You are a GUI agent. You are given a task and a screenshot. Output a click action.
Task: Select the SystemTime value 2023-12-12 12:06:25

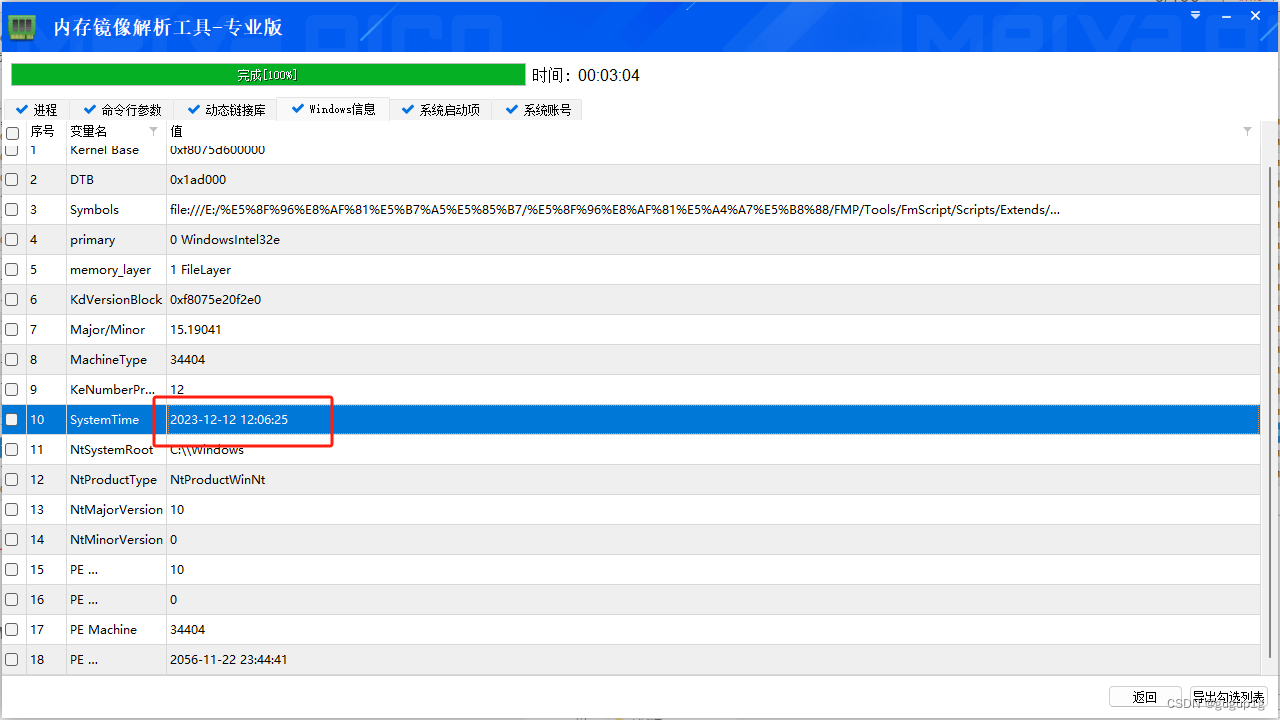coord(229,420)
